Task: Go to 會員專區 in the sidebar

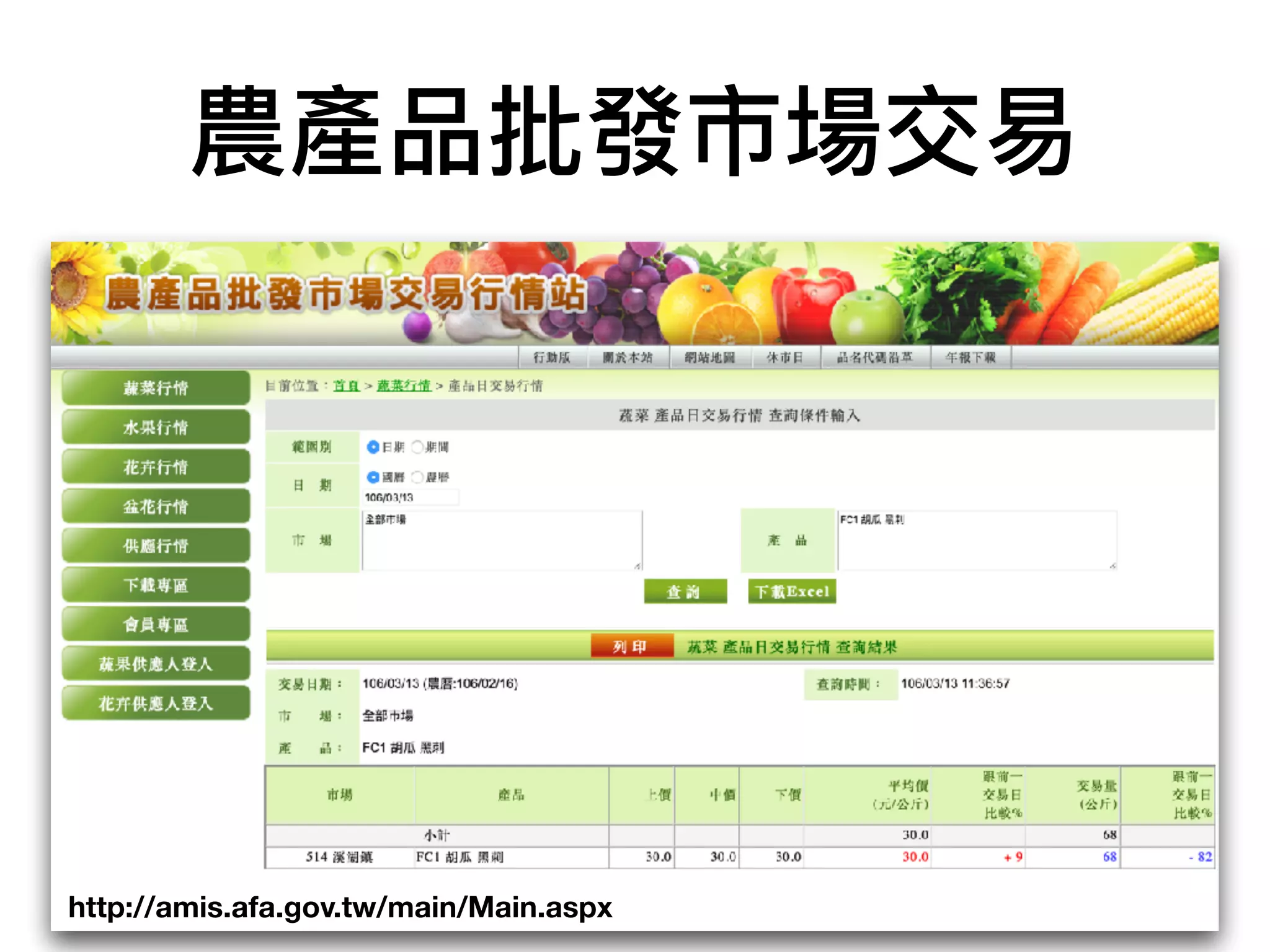Action: click(x=156, y=624)
